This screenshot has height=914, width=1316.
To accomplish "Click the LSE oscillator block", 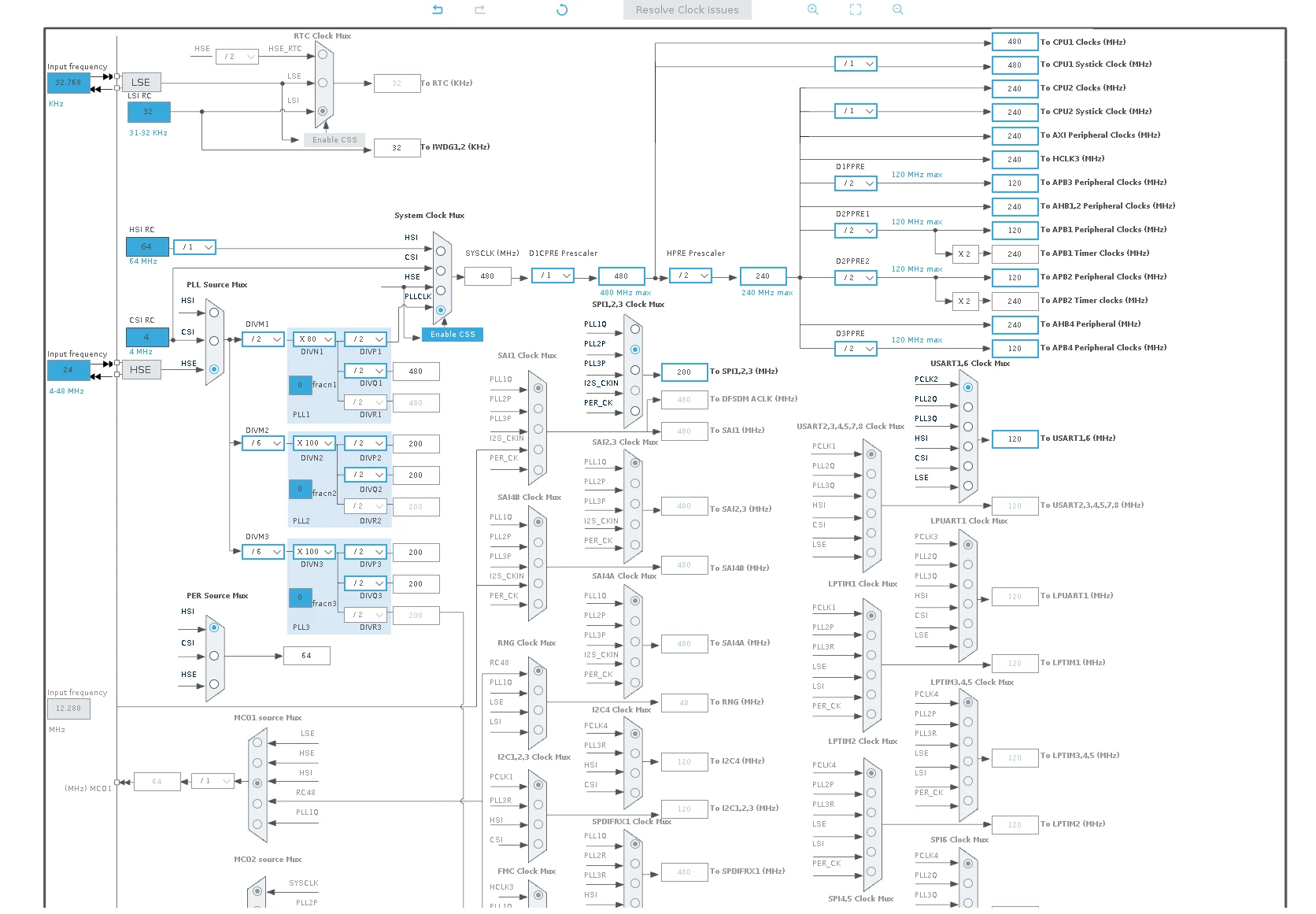I will (x=141, y=82).
